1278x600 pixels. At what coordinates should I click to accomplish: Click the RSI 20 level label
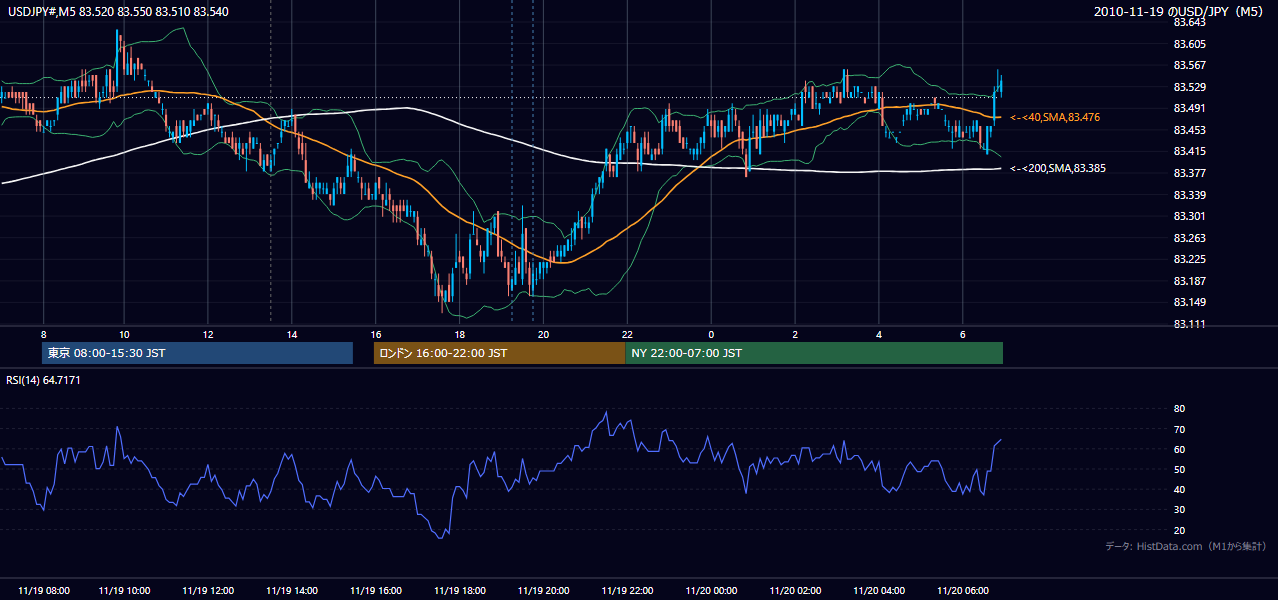tap(1179, 530)
